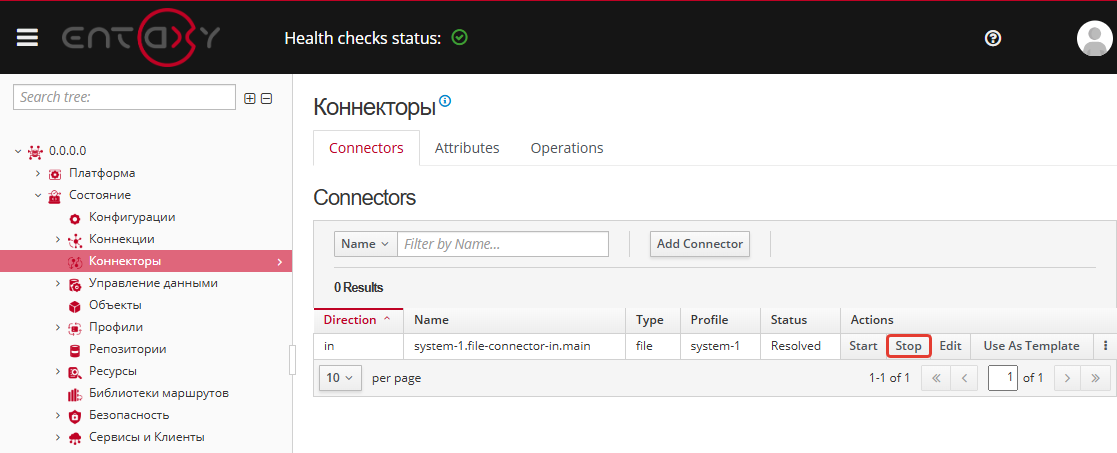Viewport: 1117px width, 453px height.
Task: Go to the next results page
Action: (1067, 378)
